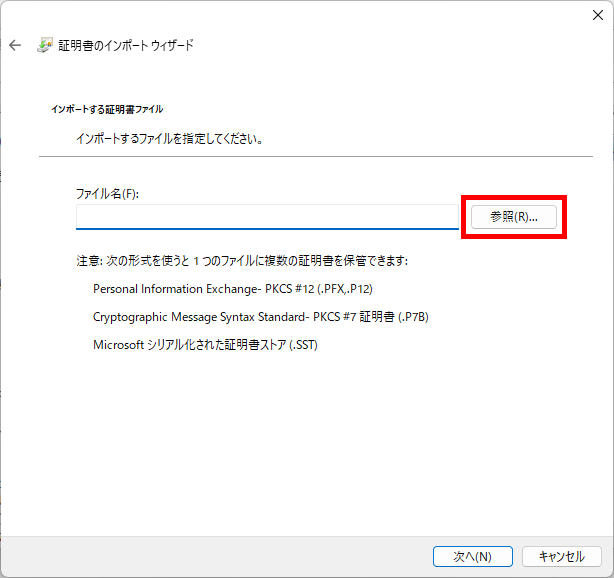The width and height of the screenshot is (614, 578).
Task: Click the certificate import wizard icon
Action: tap(45, 45)
